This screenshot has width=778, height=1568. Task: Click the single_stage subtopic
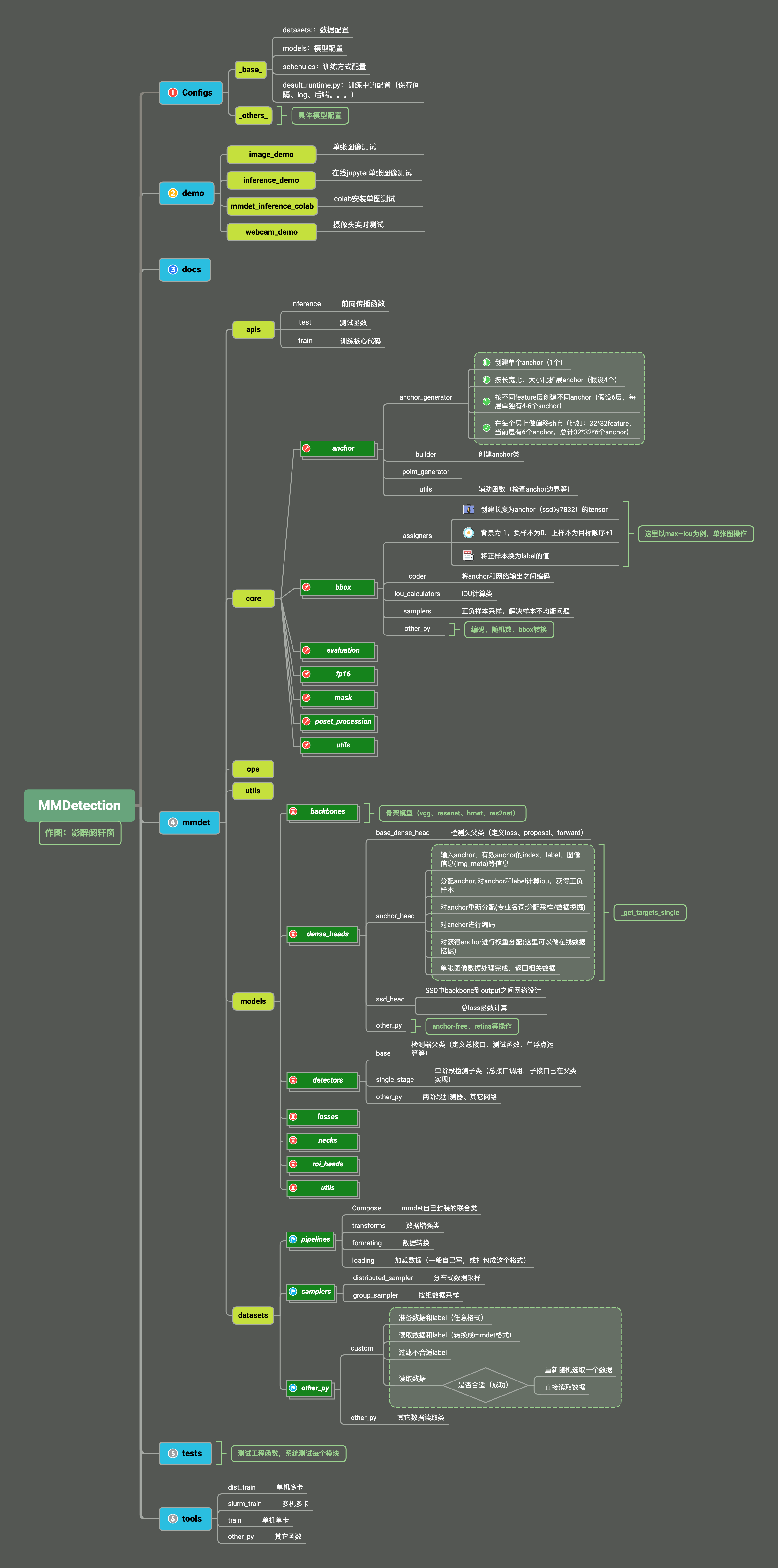point(395,1080)
